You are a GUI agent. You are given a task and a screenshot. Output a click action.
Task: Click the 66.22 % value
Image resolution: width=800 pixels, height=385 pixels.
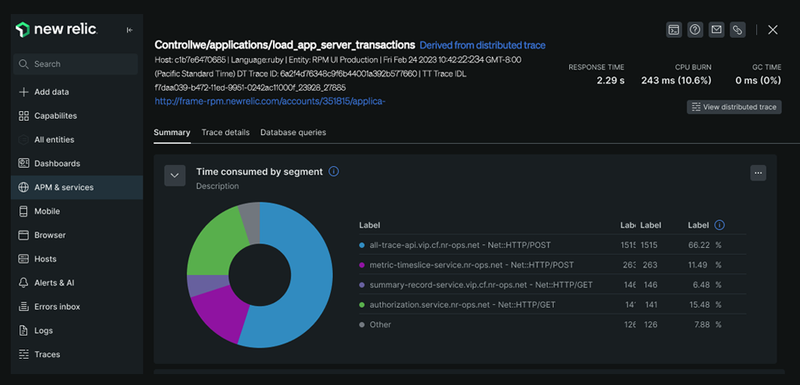pos(705,245)
